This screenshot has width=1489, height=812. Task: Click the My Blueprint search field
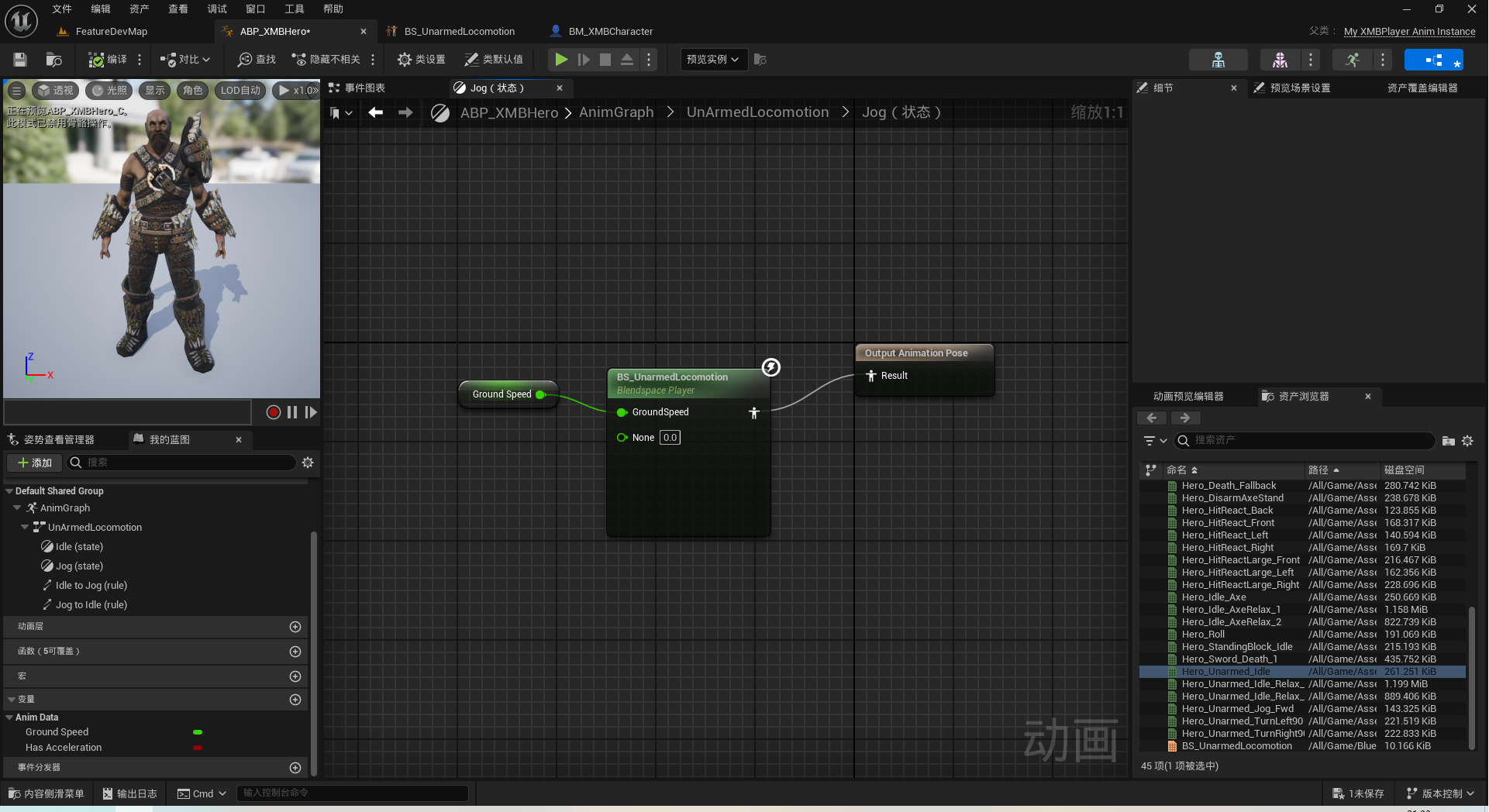tap(182, 463)
